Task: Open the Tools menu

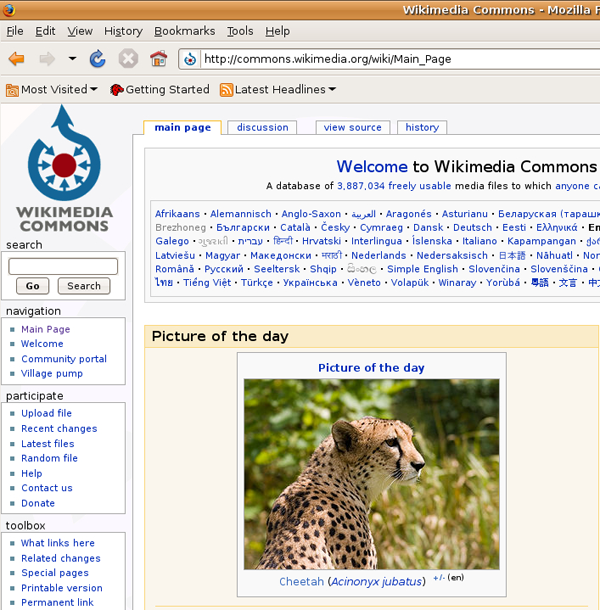Action: coord(240,31)
